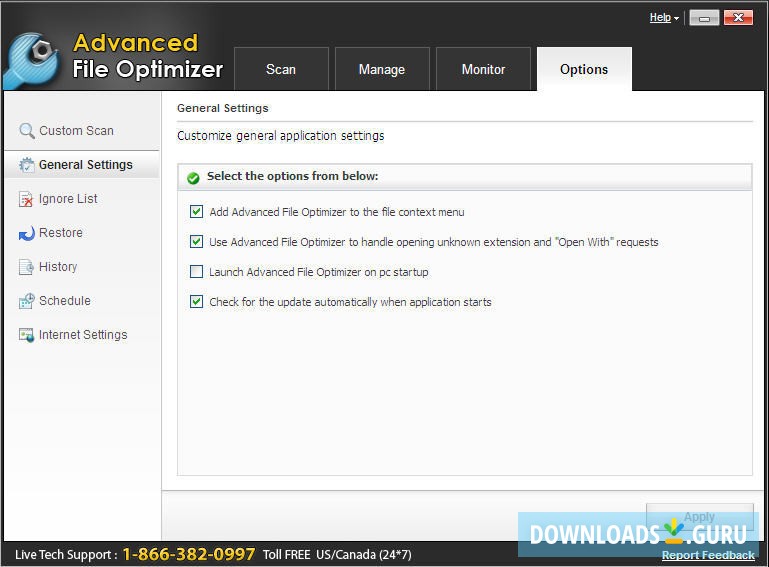Close the Advanced File Optimizer window
This screenshot has width=769, height=567.
point(738,18)
